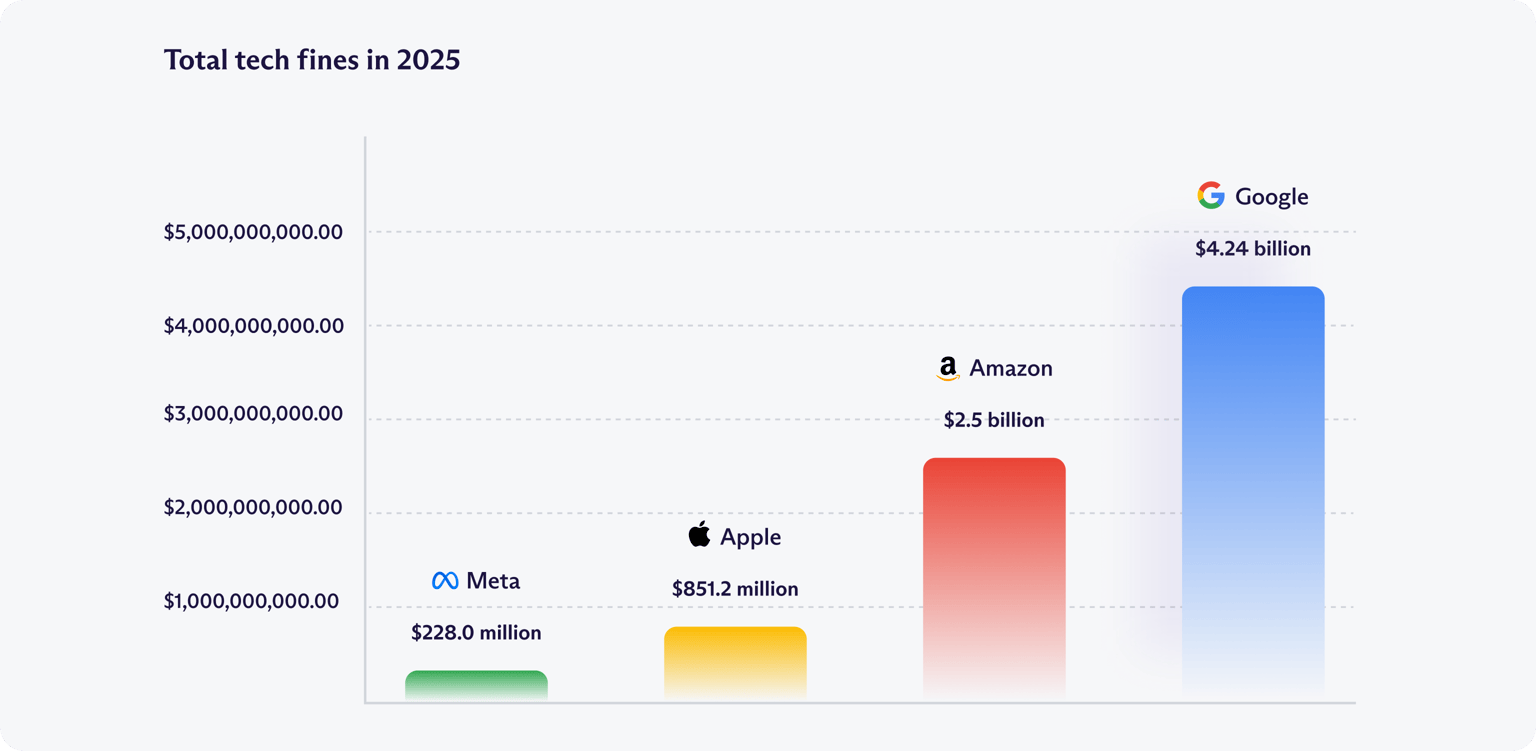
Task: Click the $1,000,000,000.00 axis label
Action: [253, 602]
